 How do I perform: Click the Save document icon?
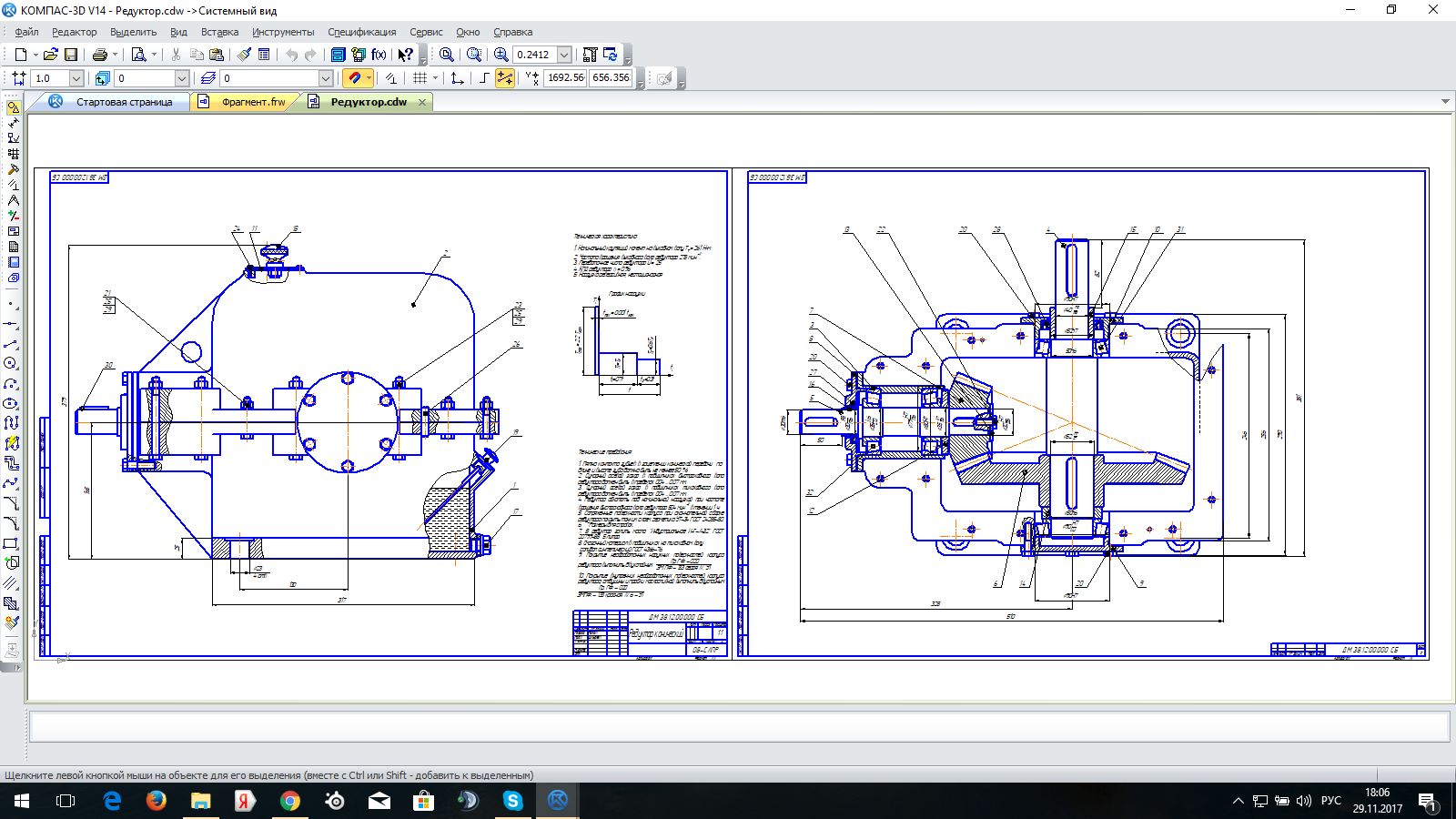pyautogui.click(x=71, y=55)
